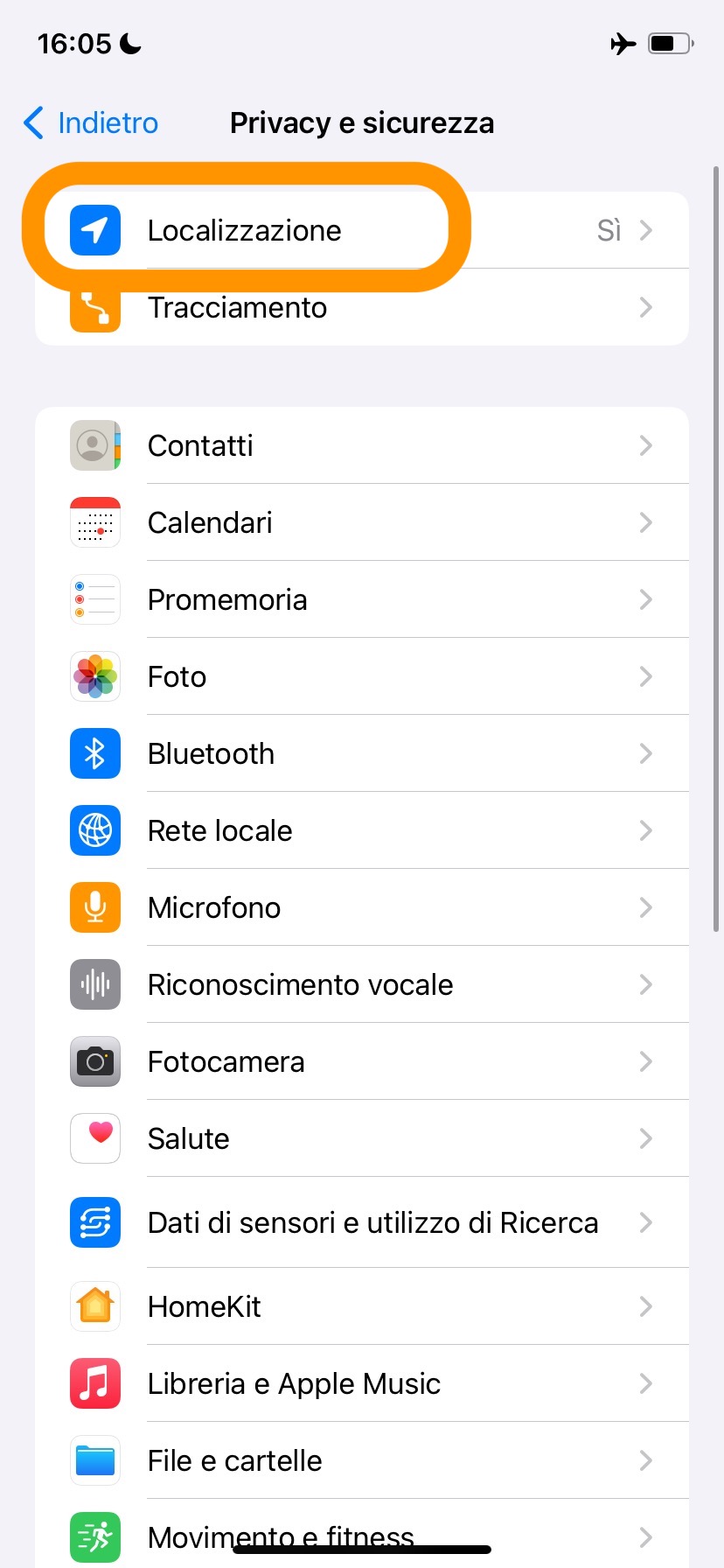Go back with the Indietro button

pyautogui.click(x=91, y=123)
